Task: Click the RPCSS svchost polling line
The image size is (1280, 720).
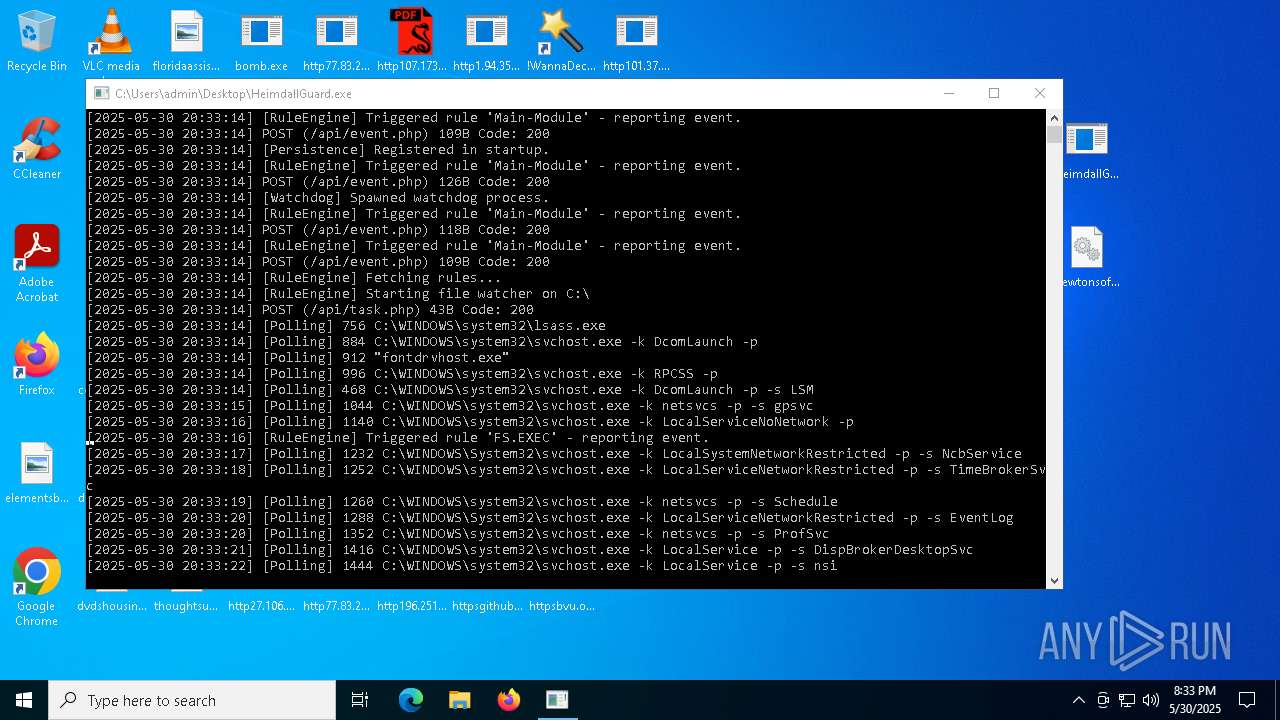Action: point(402,374)
